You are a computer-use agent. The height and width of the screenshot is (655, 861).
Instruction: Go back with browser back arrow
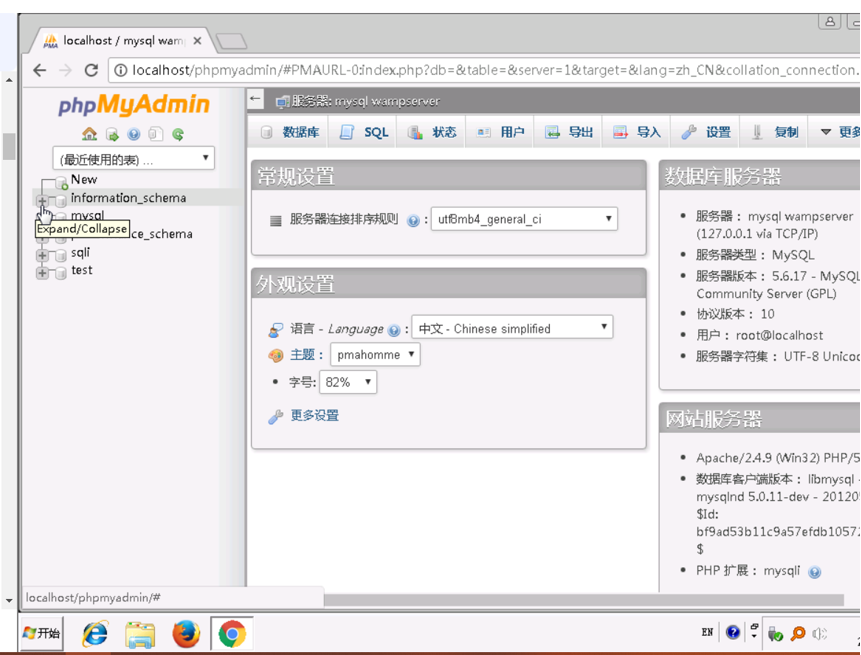coord(40,70)
